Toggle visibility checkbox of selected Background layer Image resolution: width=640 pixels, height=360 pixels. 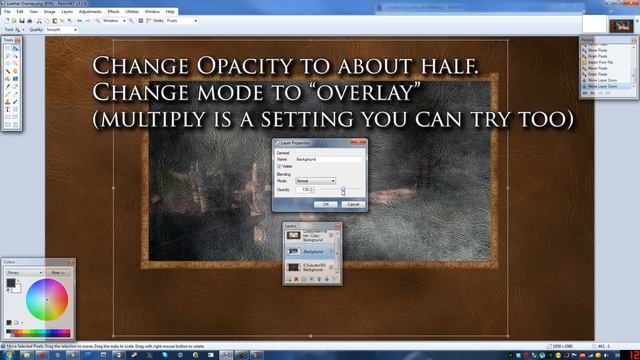coord(331,252)
